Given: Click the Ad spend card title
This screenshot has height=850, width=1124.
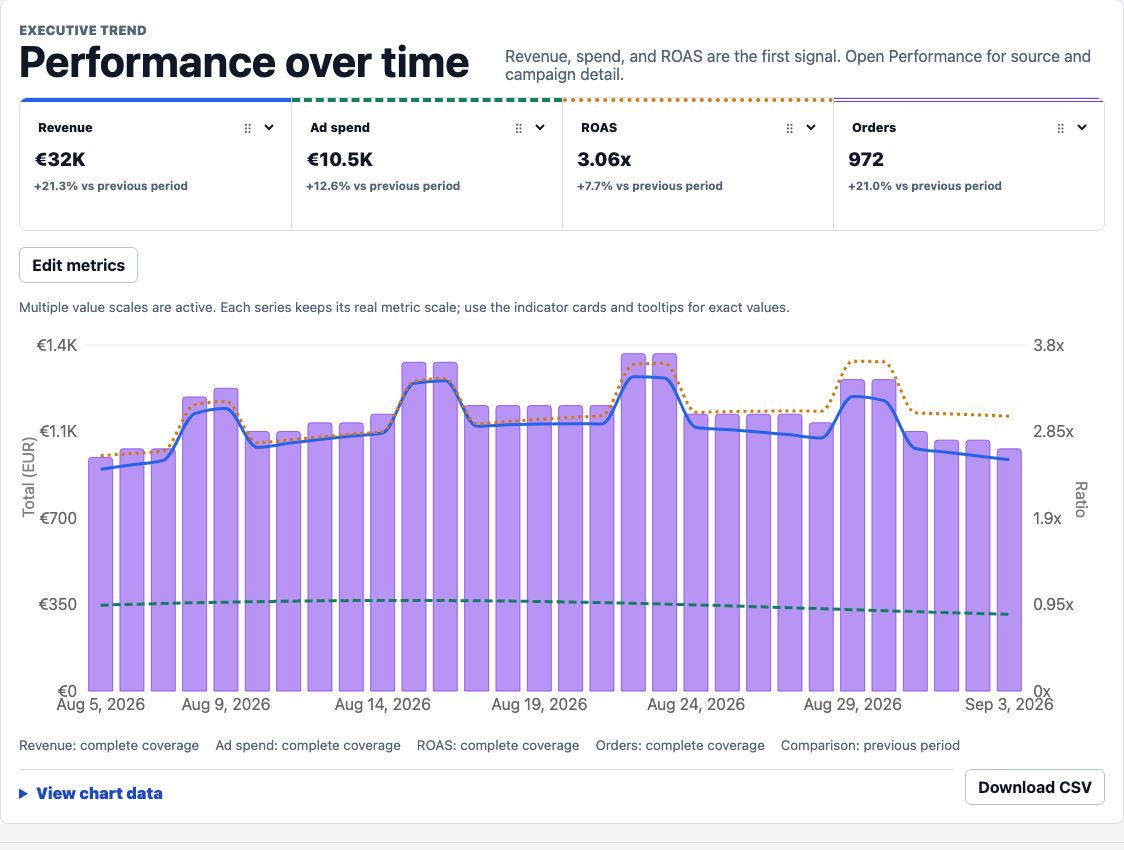Looking at the screenshot, I should [x=340, y=128].
